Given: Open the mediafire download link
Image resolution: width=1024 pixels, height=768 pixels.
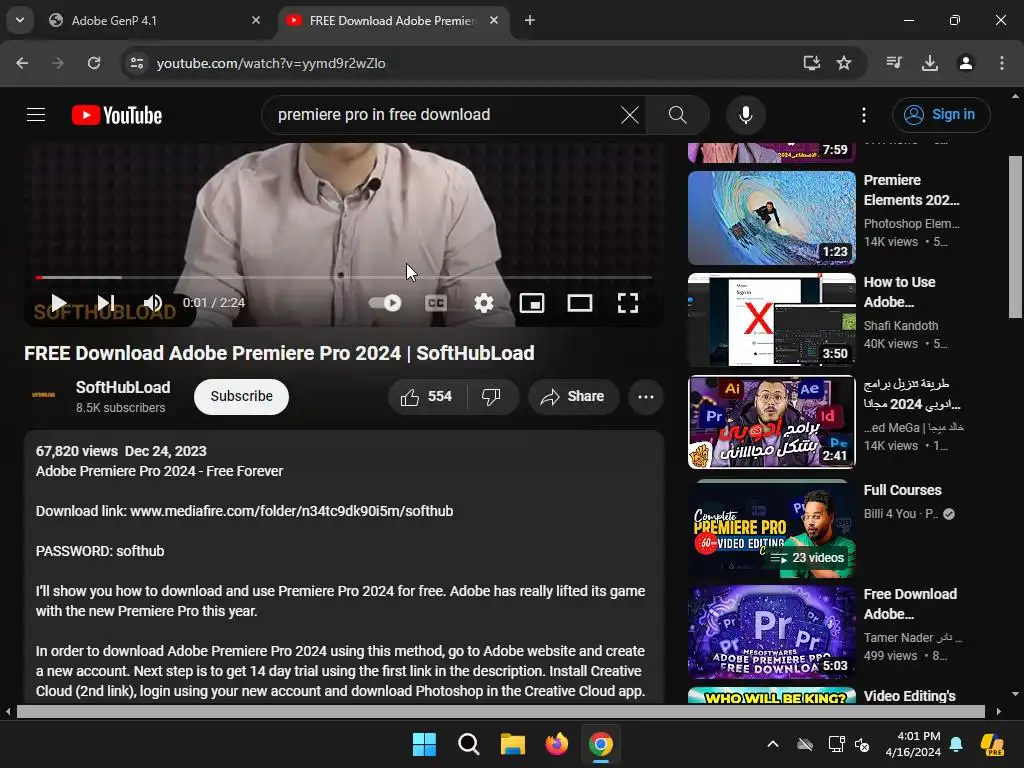Looking at the screenshot, I should coord(291,511).
